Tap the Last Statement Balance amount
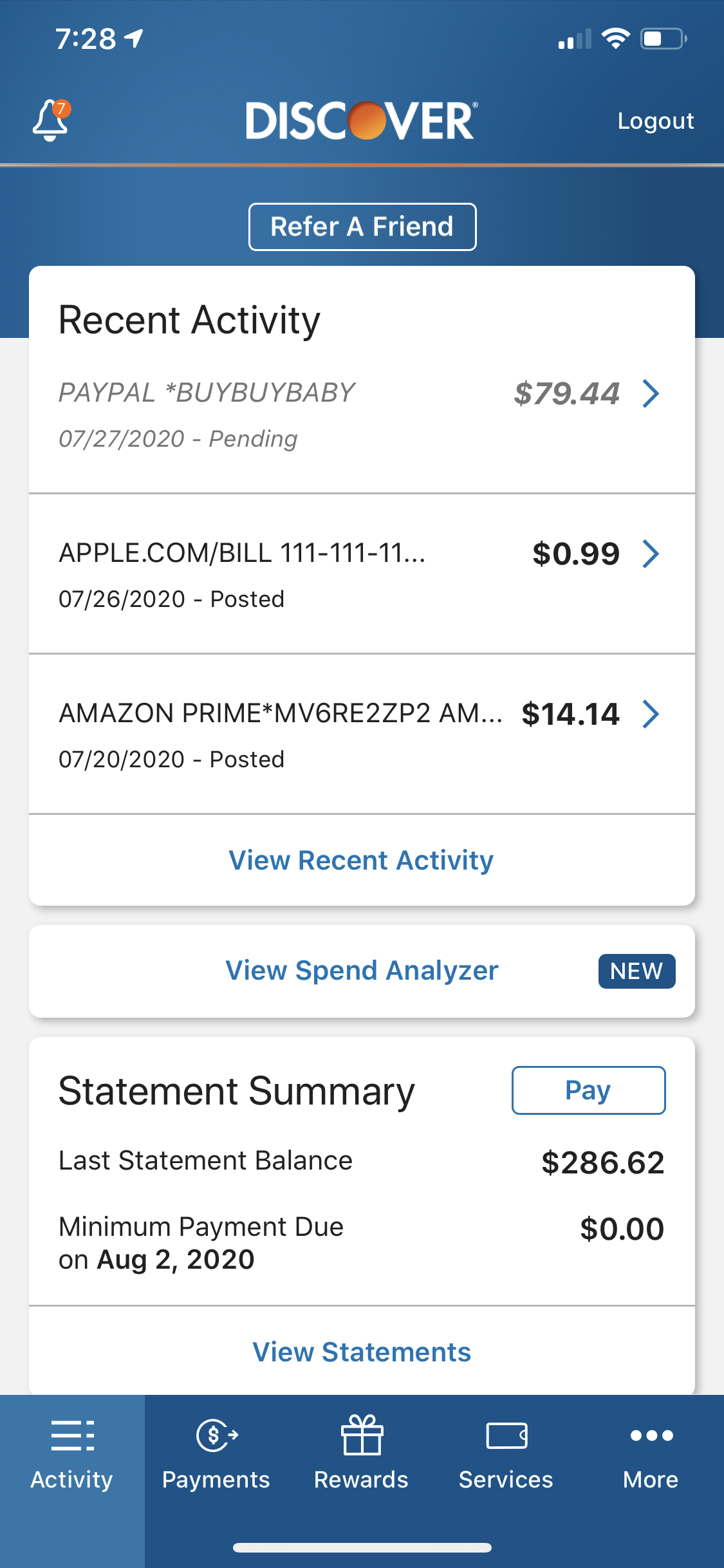 (602, 1162)
